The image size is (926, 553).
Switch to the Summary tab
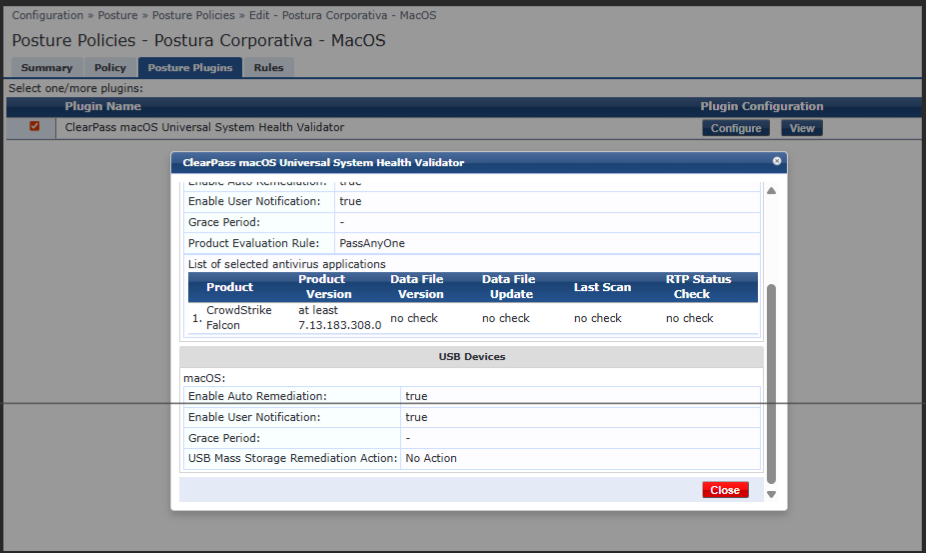[47, 67]
